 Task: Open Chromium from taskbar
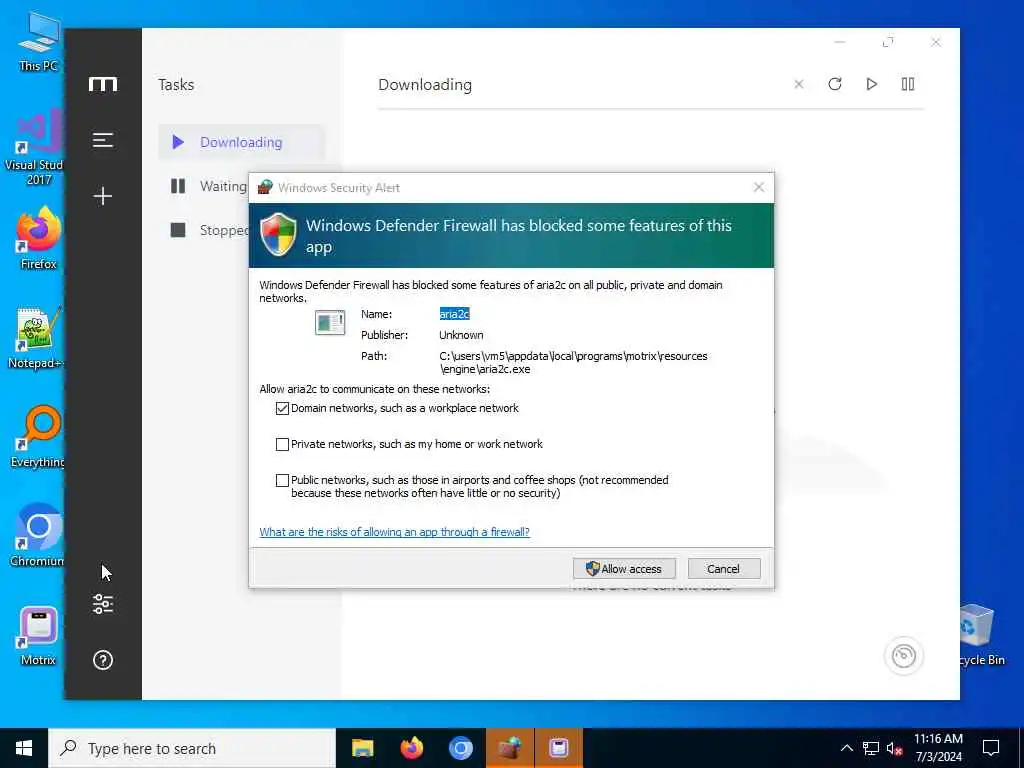(460, 748)
